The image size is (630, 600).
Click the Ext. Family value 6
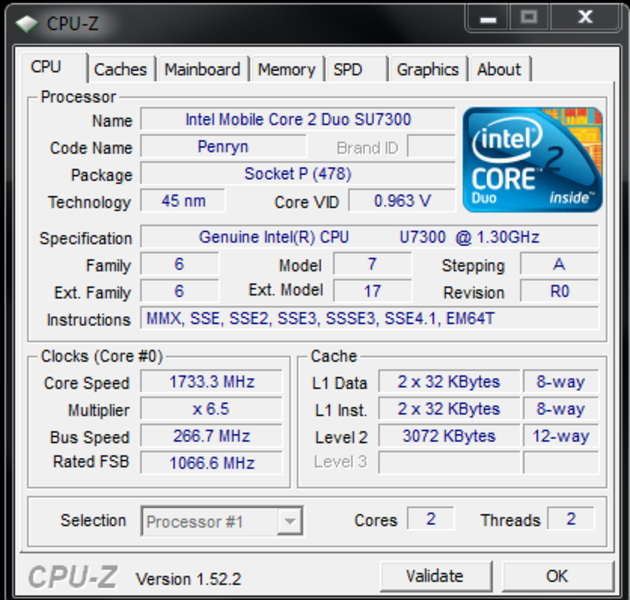tap(179, 291)
